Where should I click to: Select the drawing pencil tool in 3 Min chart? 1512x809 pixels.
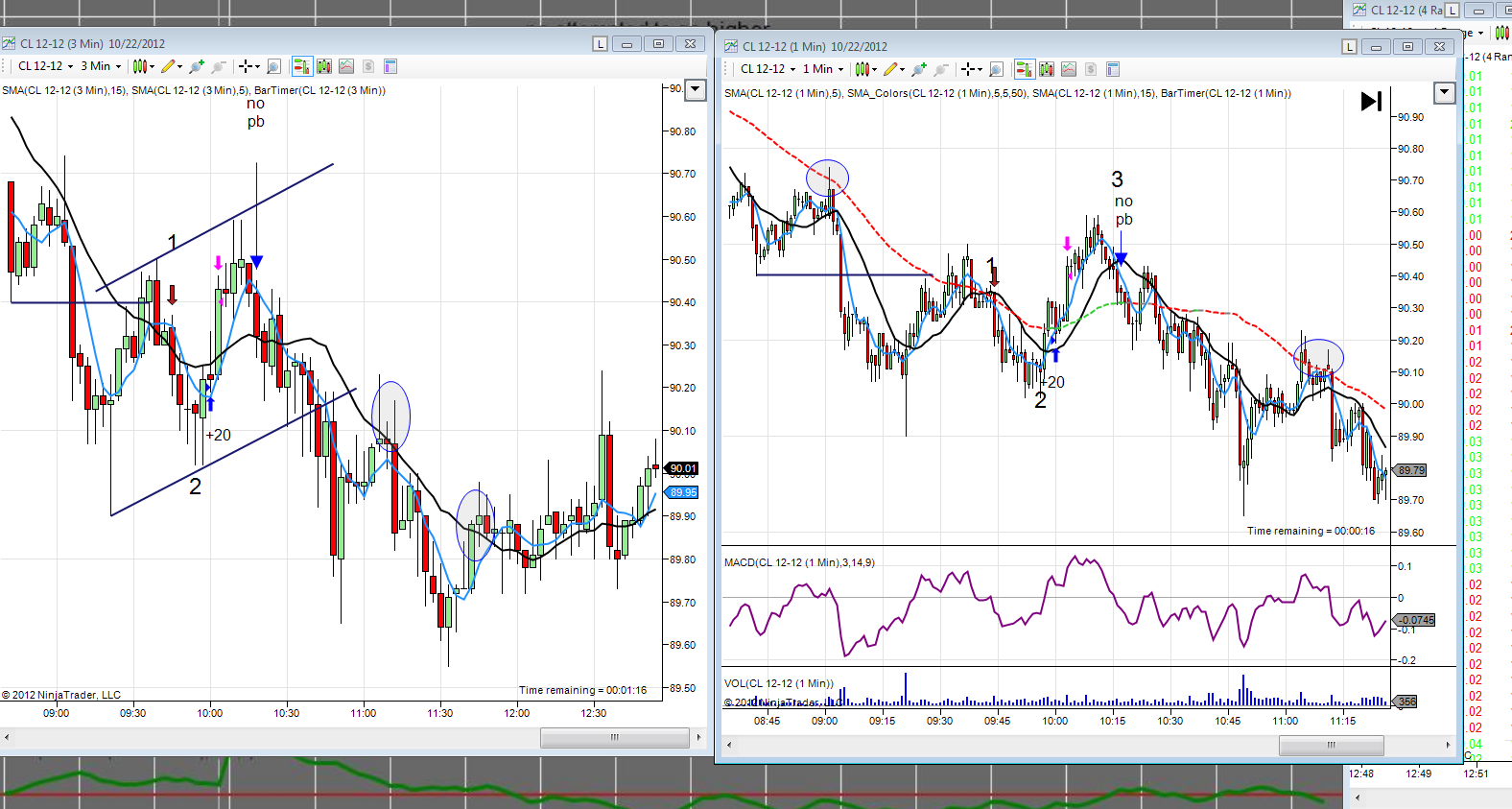point(168,66)
